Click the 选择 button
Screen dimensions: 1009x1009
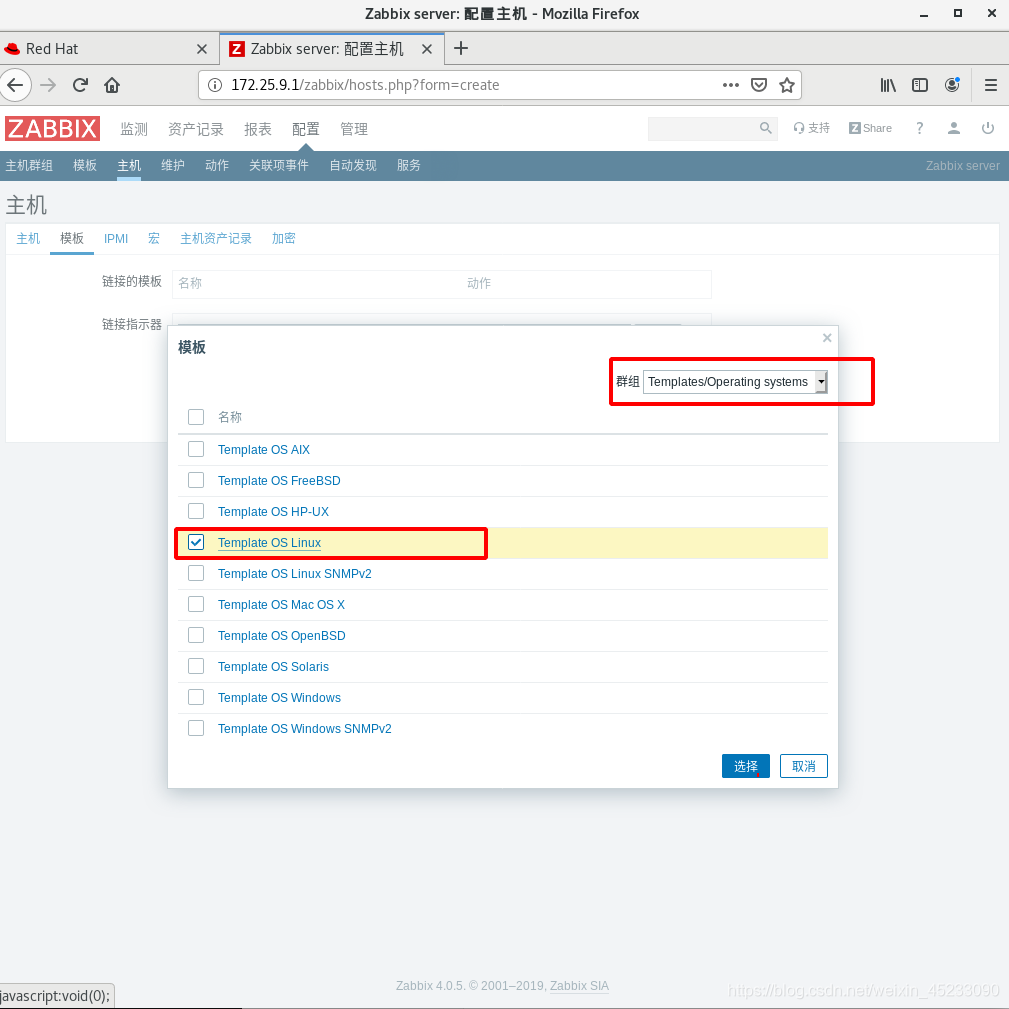click(746, 766)
